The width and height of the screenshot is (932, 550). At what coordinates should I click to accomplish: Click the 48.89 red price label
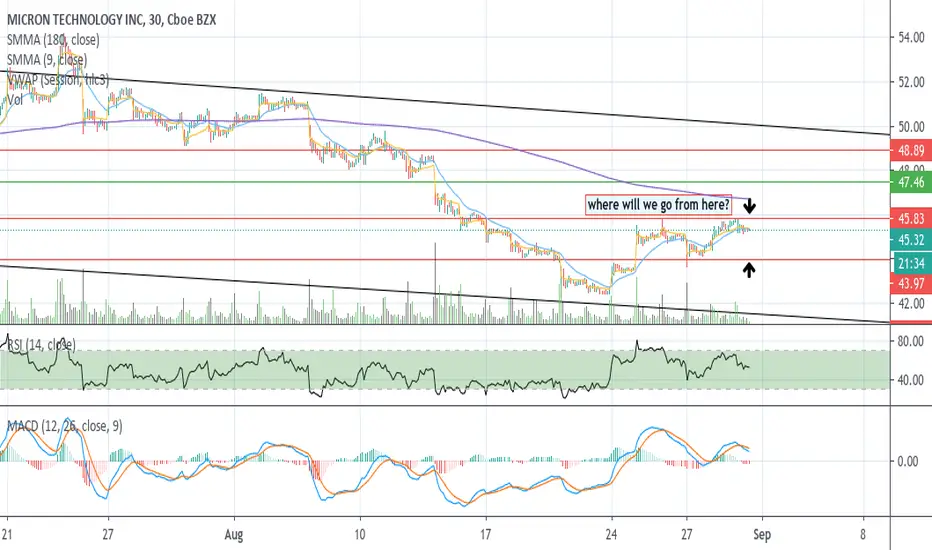911,150
